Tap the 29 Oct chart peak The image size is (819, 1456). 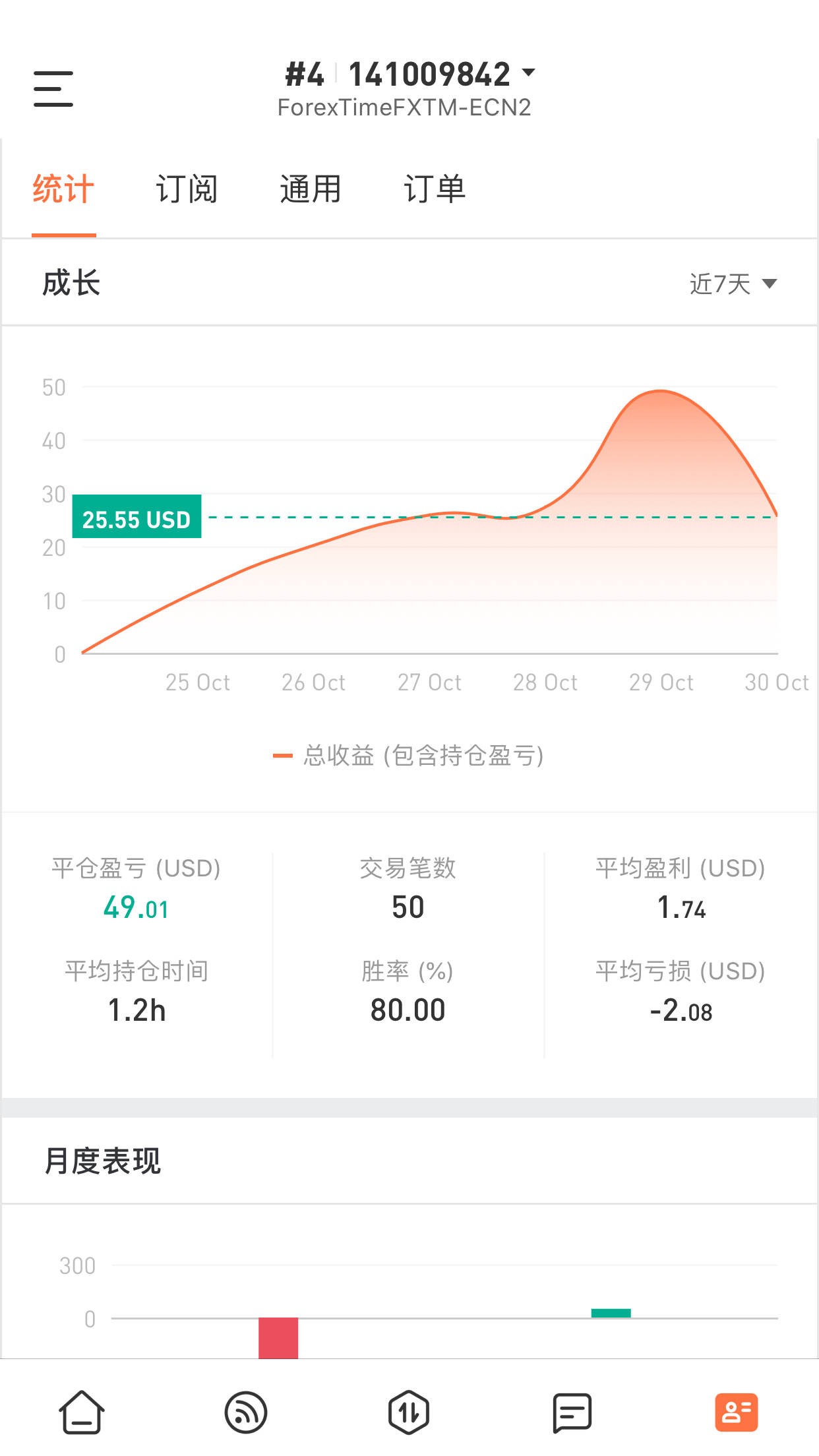(x=660, y=392)
